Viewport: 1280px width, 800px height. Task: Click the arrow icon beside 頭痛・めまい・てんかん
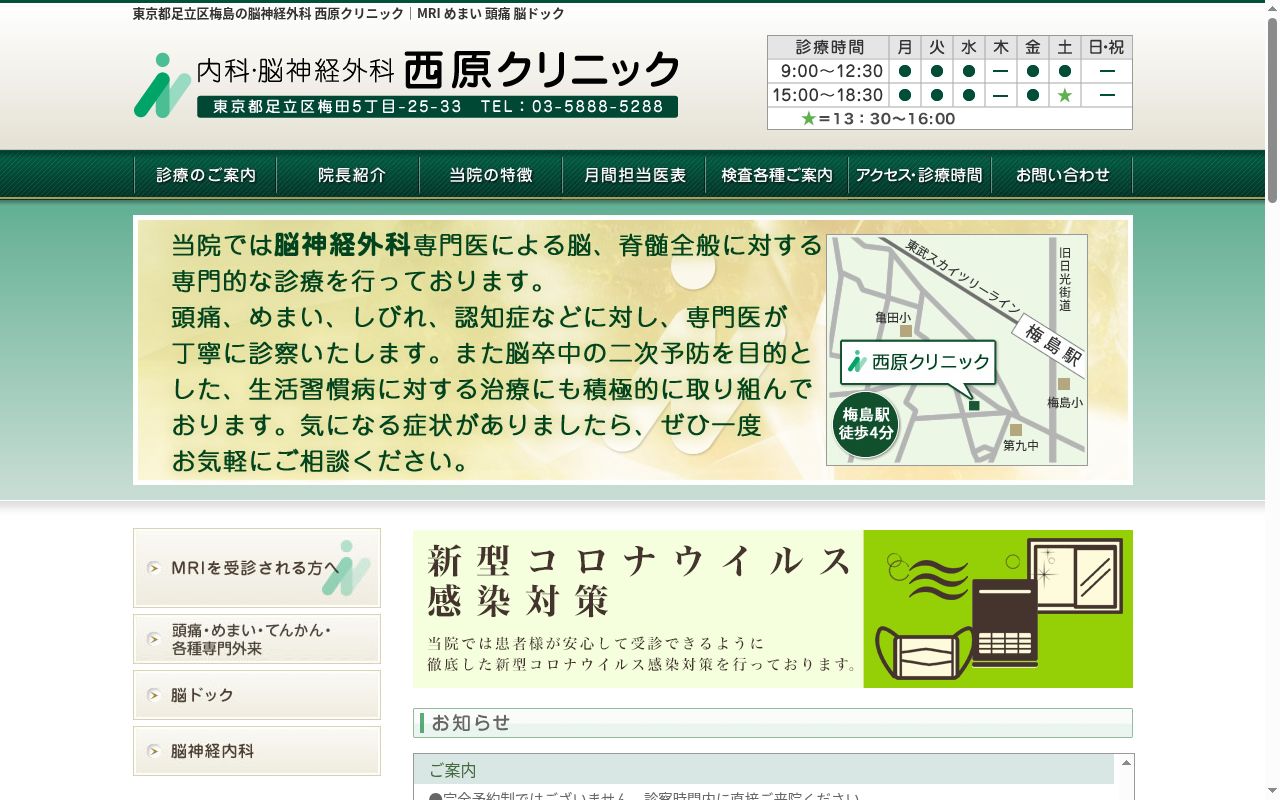pyautogui.click(x=153, y=639)
